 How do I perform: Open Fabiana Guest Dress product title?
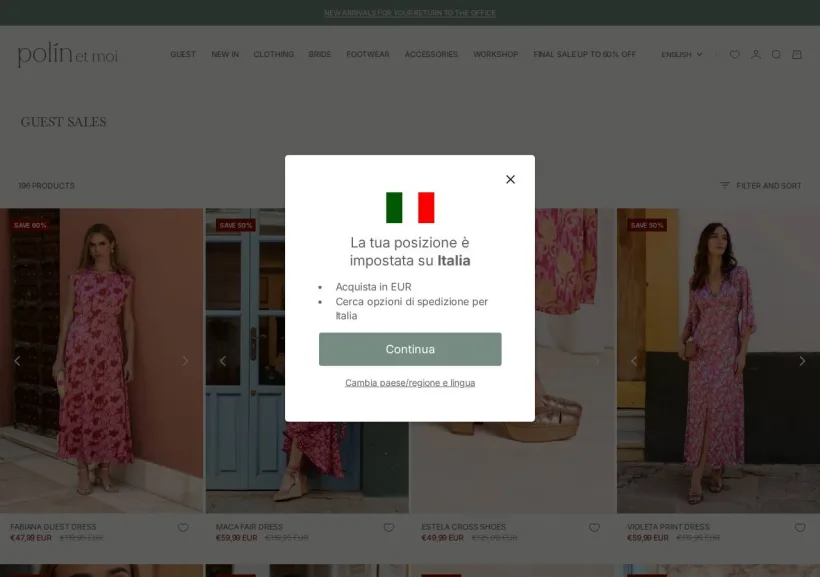[53, 527]
